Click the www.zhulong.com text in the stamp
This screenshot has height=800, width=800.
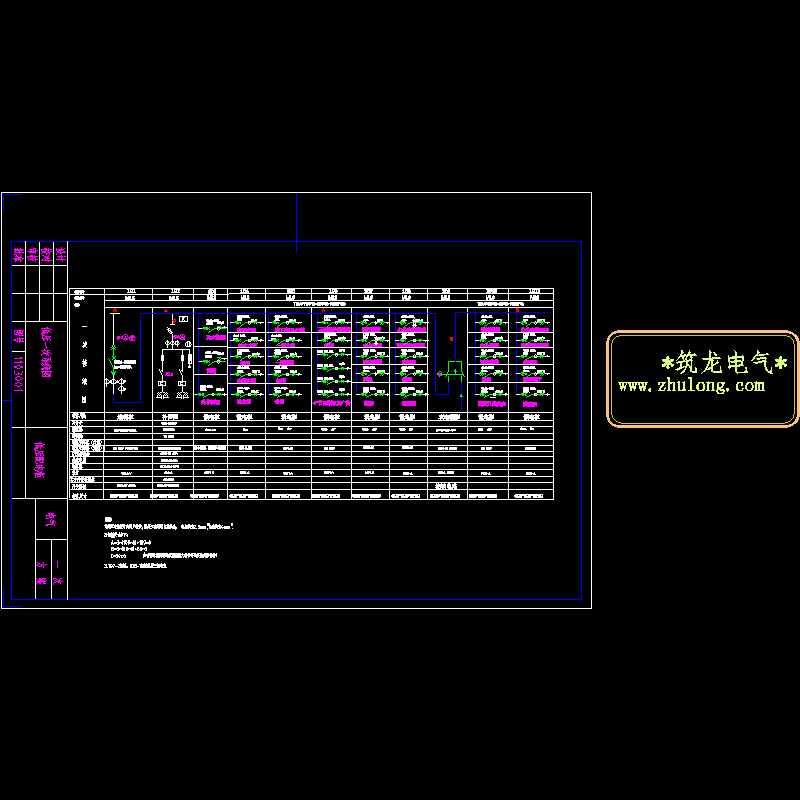[691, 386]
